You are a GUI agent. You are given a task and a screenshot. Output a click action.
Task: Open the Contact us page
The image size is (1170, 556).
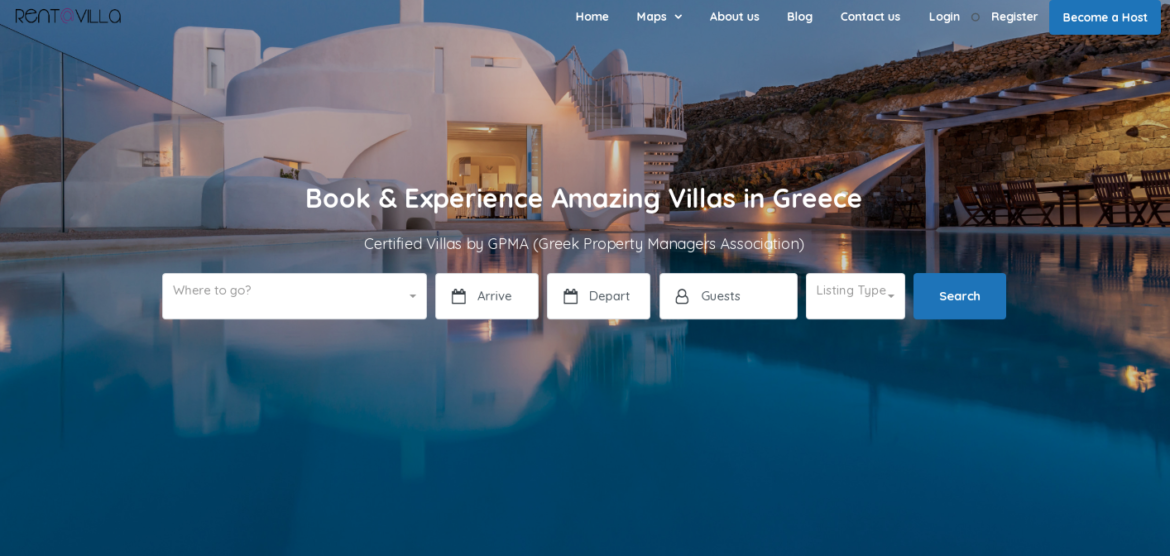pyautogui.click(x=870, y=16)
